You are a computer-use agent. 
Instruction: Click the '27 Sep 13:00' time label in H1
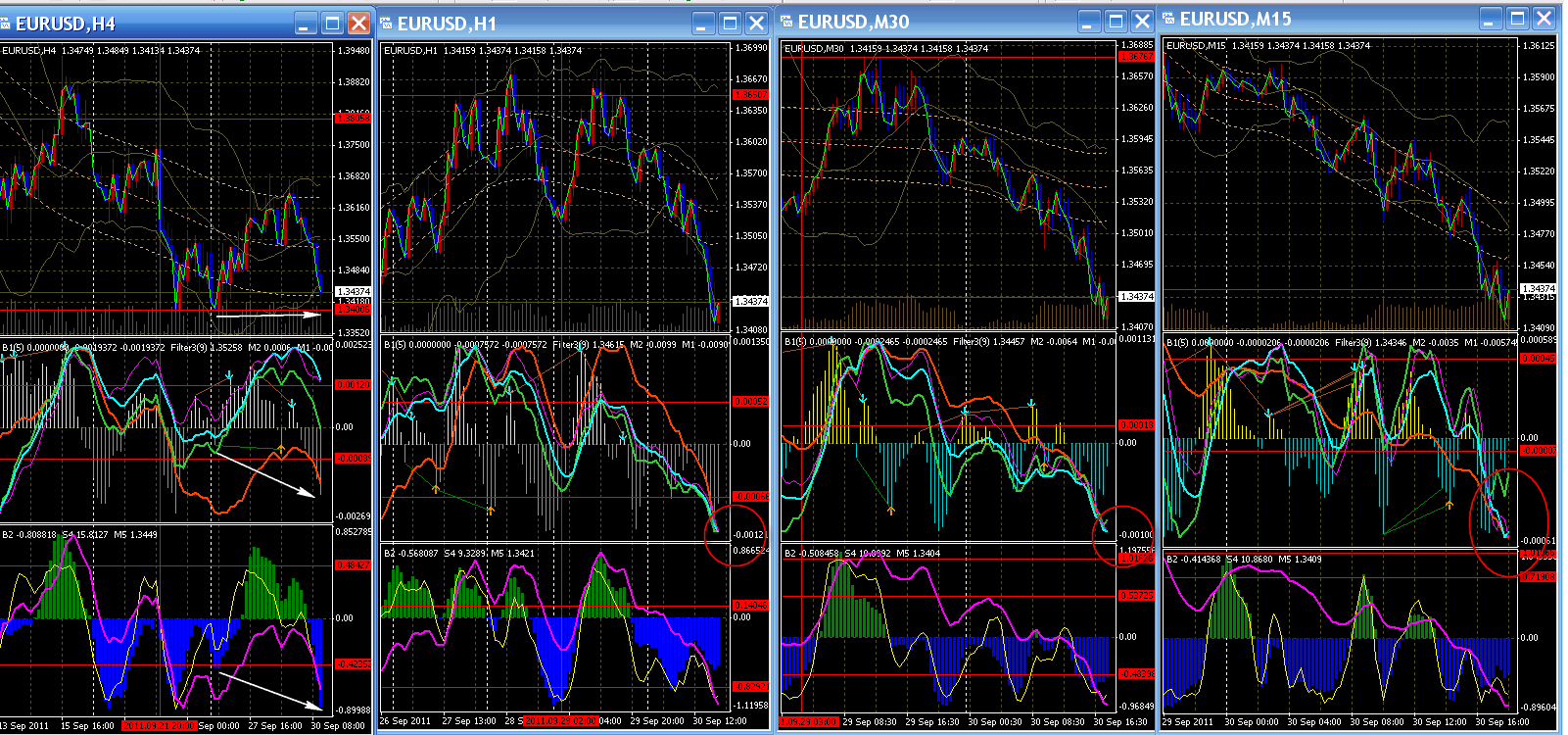[x=469, y=721]
